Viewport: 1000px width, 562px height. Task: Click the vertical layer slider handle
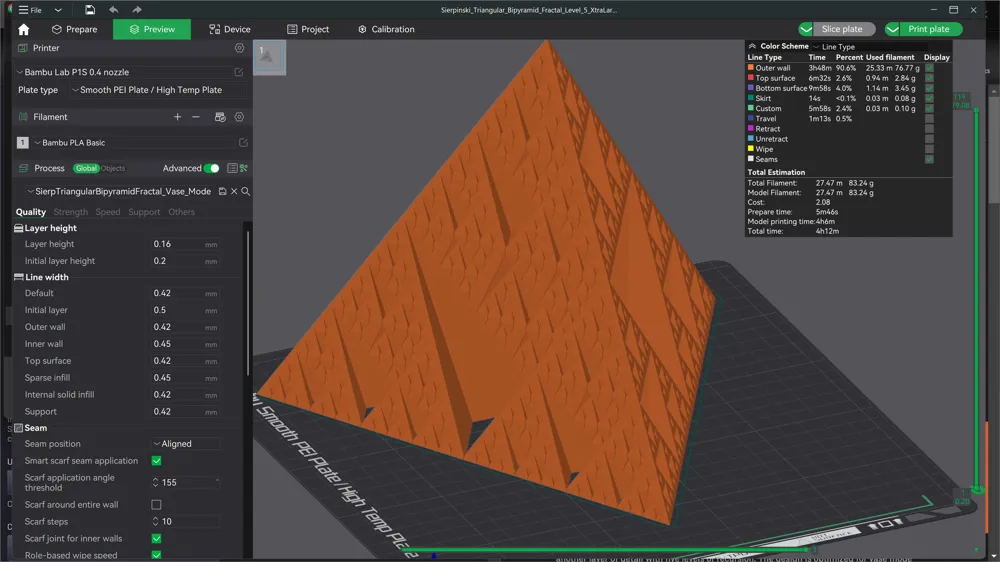tap(976, 110)
